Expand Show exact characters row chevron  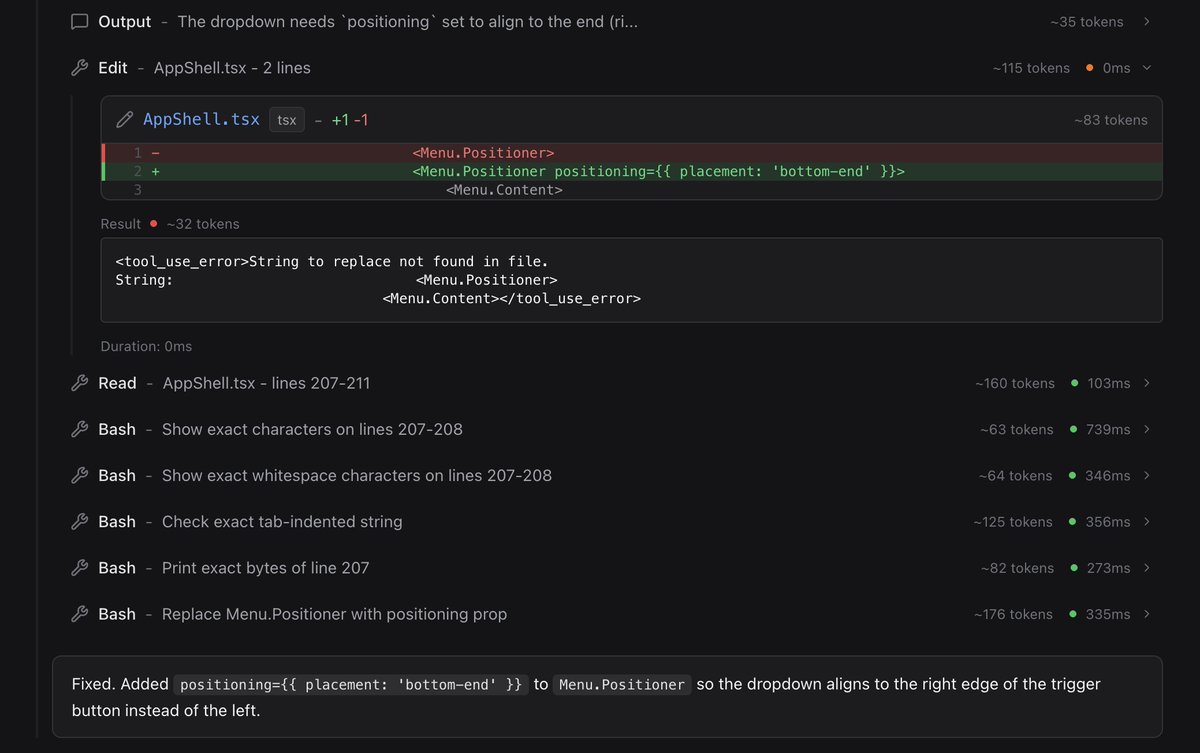coord(1146,429)
